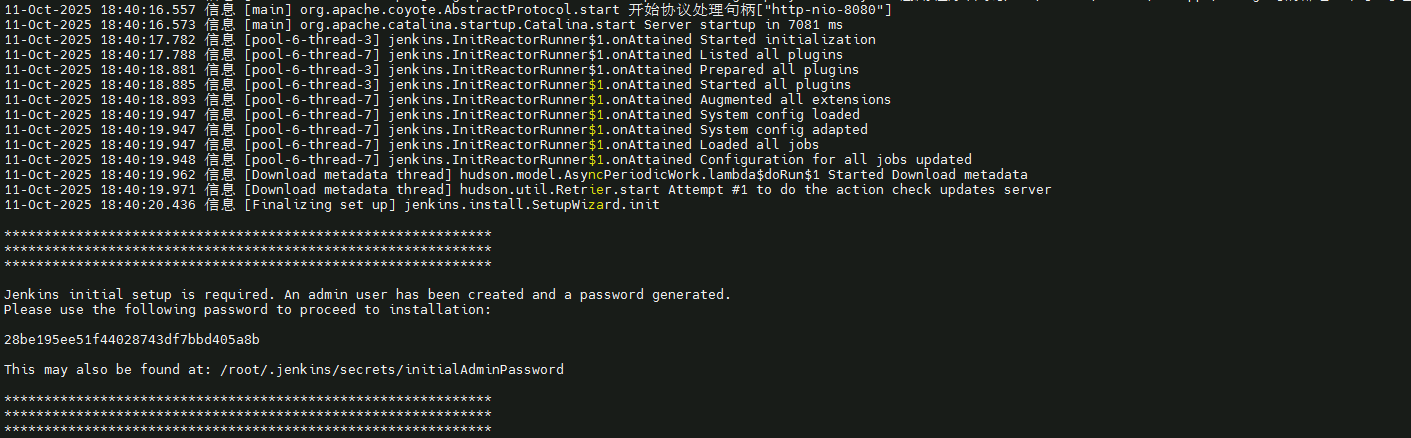Click the "Listed all plugins" log message

point(771,55)
